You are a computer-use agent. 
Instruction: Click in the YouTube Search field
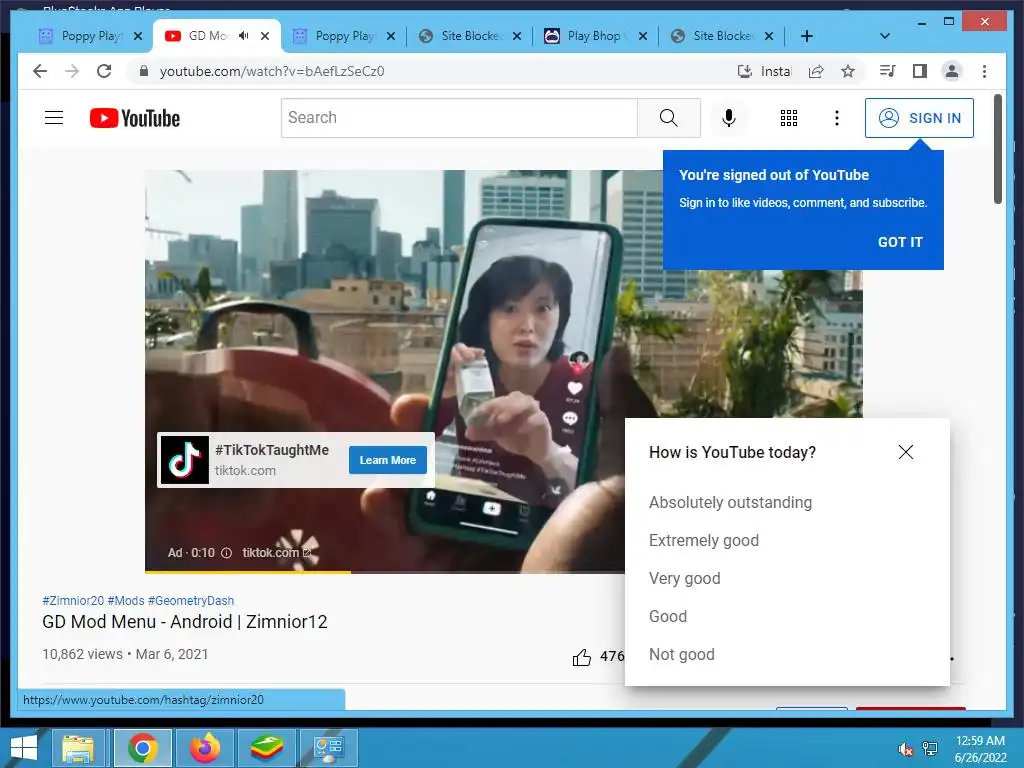pos(459,118)
